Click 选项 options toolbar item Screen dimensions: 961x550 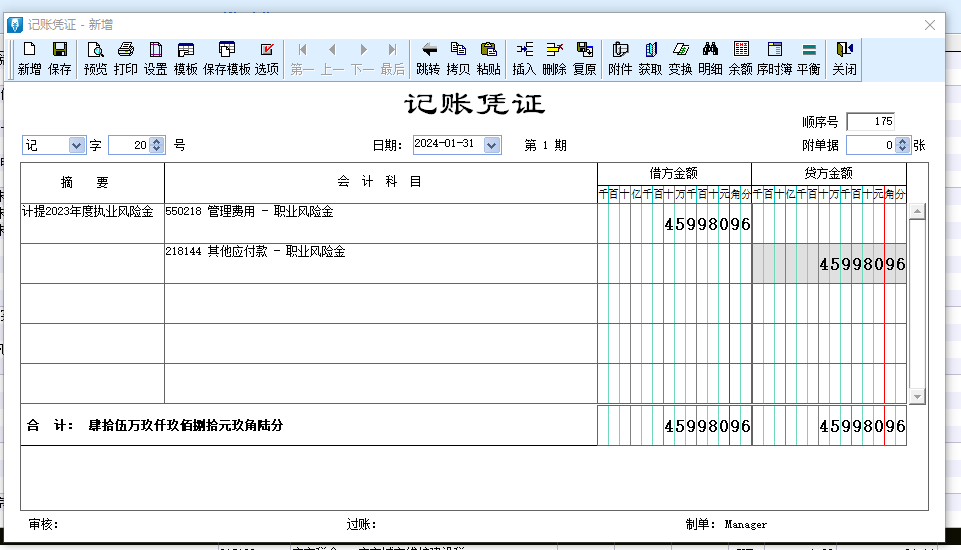[x=267, y=58]
